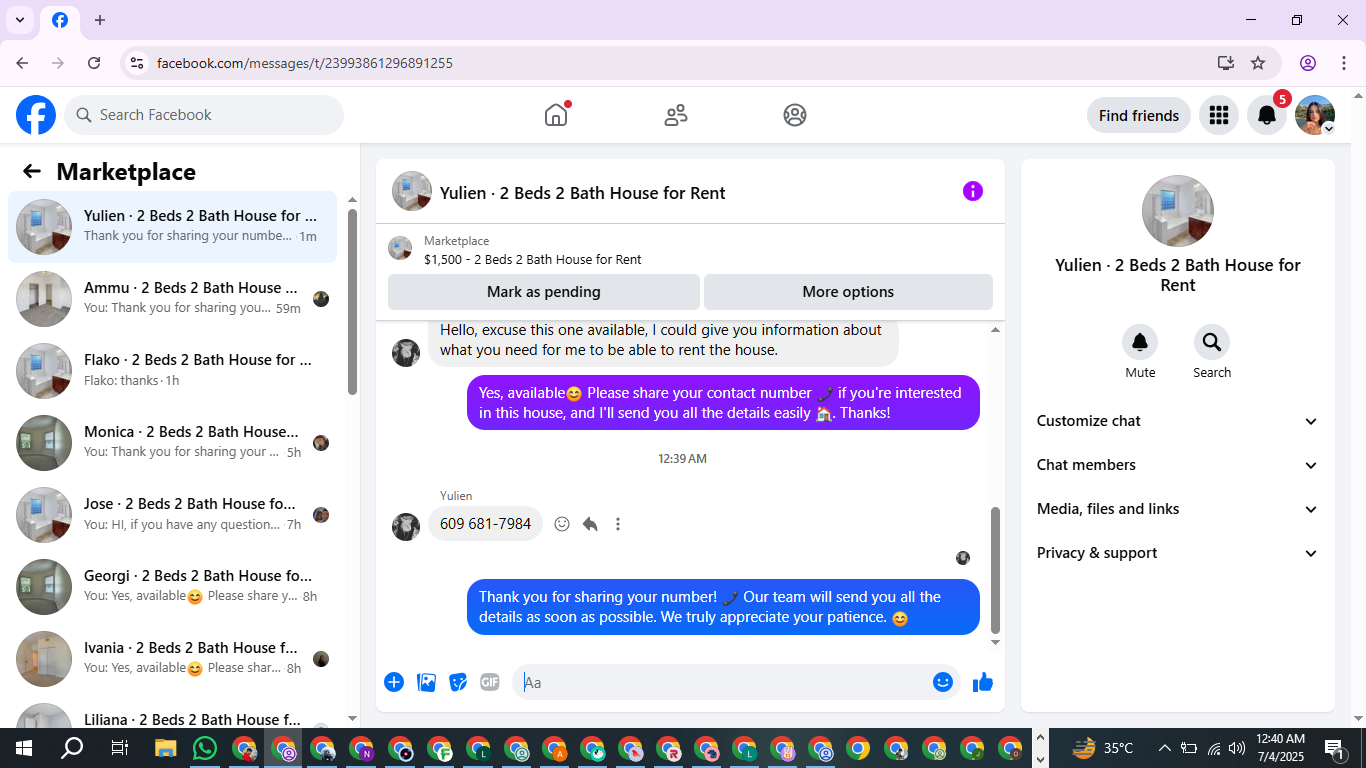Click More options button
This screenshot has width=1366, height=768.
pos(848,292)
